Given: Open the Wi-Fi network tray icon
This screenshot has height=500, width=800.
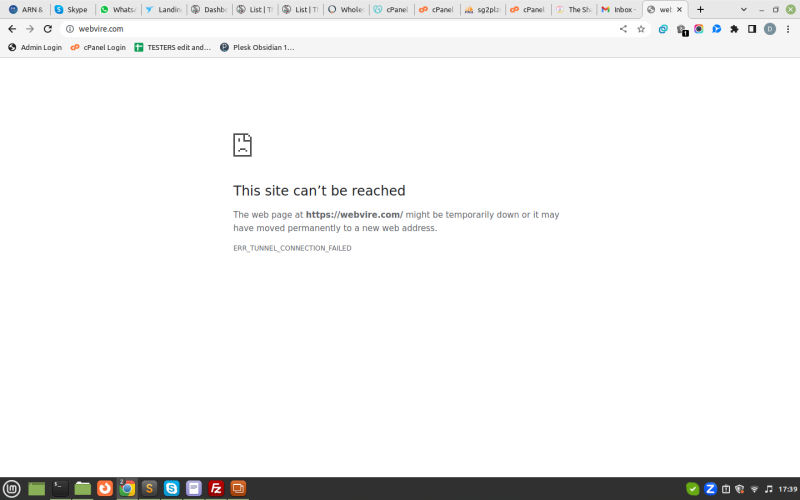Looking at the screenshot, I should 754,489.
